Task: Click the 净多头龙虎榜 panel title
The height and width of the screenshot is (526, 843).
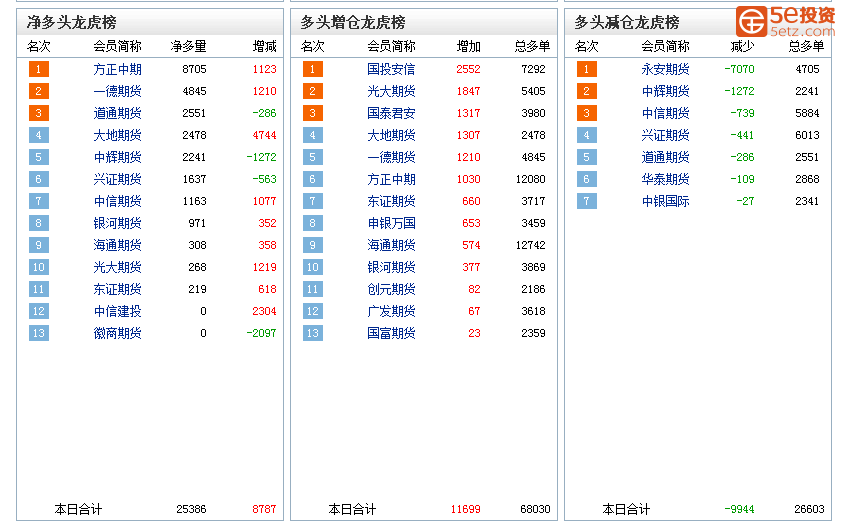Action: point(72,23)
